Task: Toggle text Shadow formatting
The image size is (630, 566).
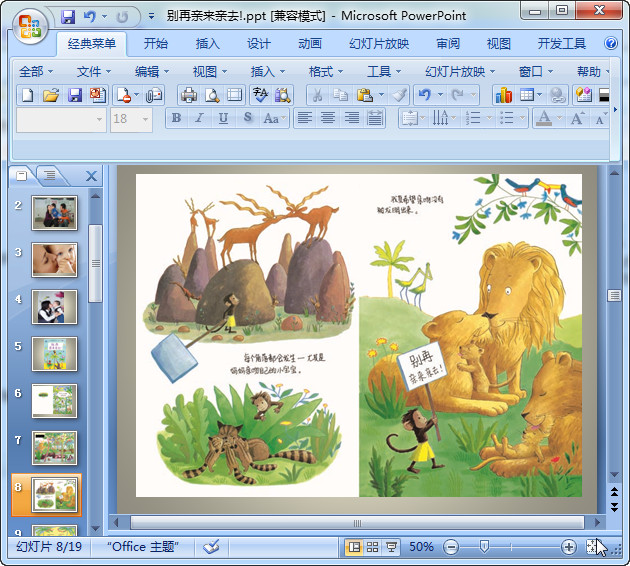Action: [248, 118]
